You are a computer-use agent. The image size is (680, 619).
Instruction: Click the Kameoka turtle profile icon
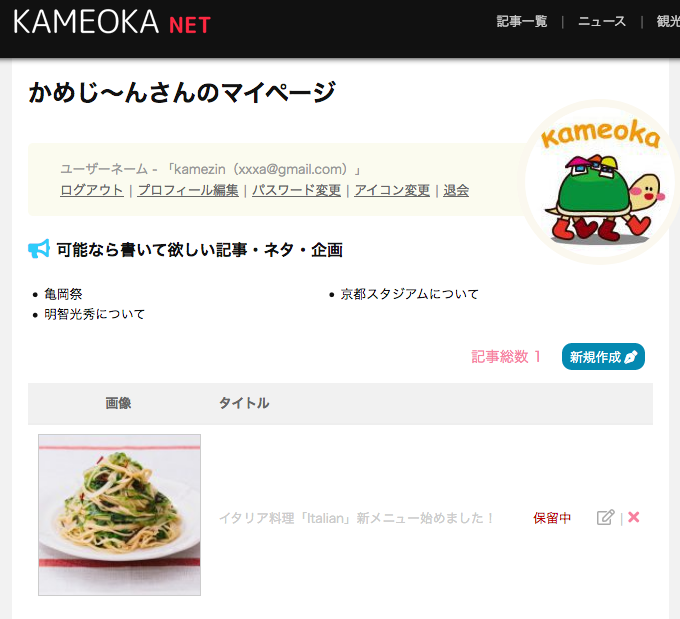coord(600,182)
